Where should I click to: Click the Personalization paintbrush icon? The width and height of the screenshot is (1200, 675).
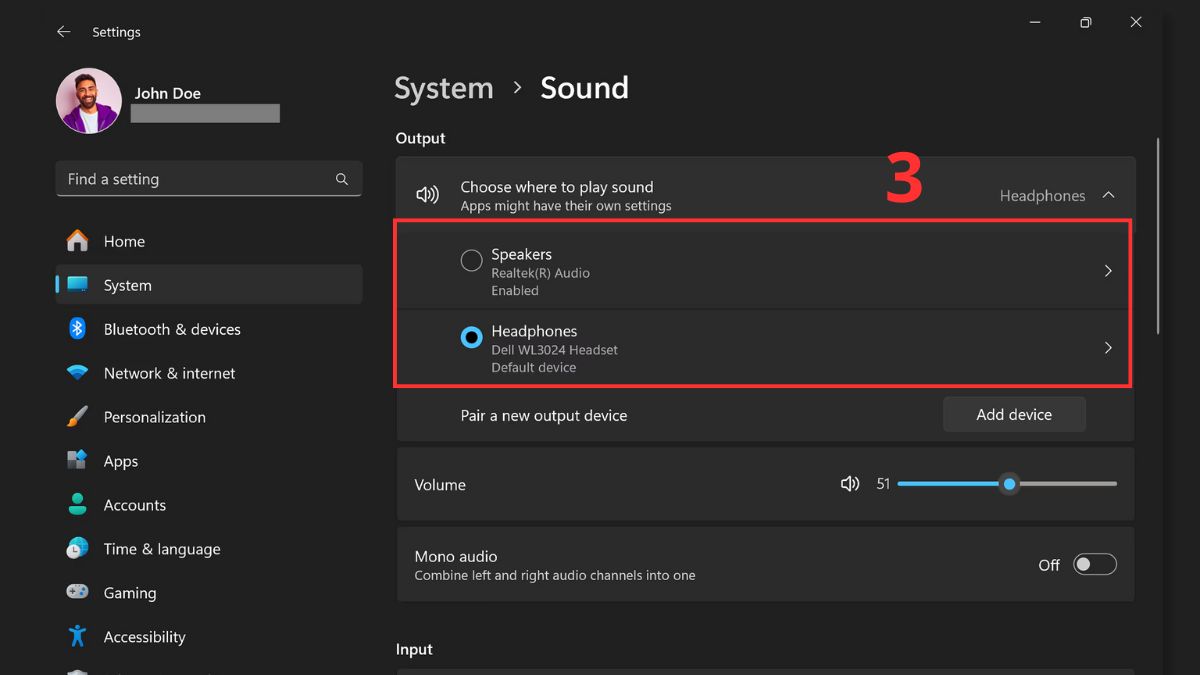coord(77,417)
